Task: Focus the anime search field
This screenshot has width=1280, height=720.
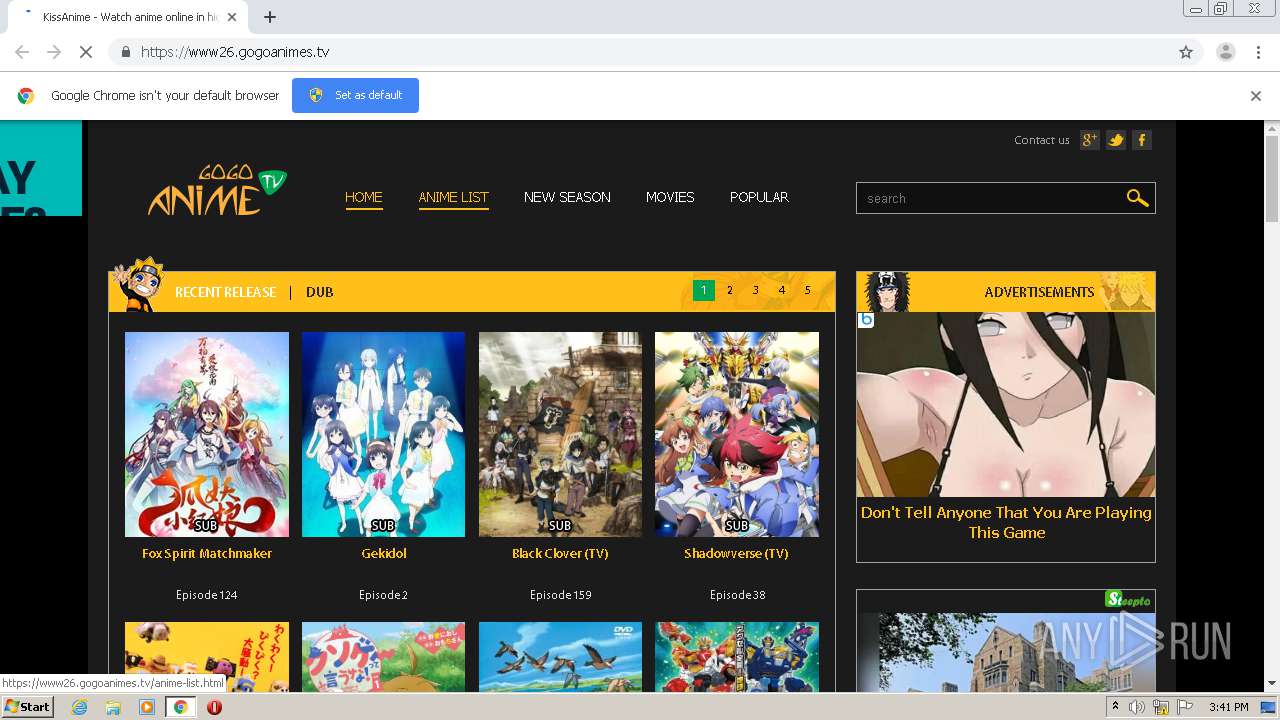Action: (990, 198)
